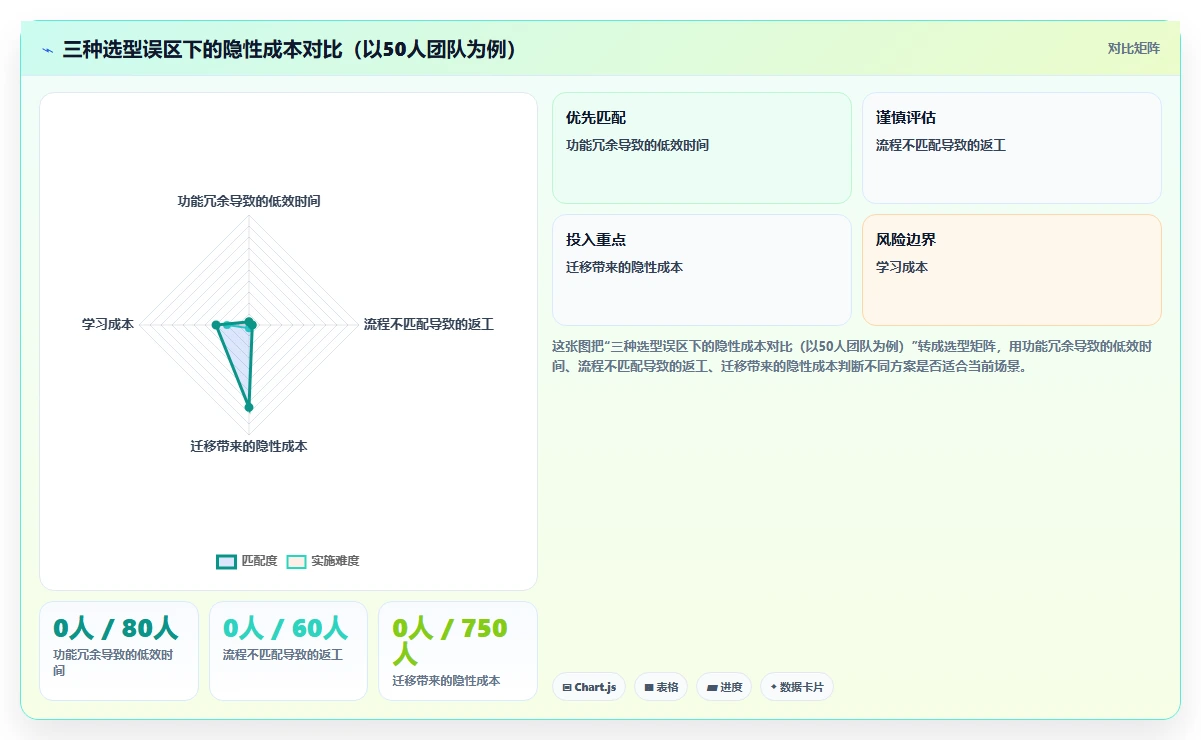Screen dimensions: 1201x740
Task: Click the description paragraph starting 这张图把
Action: click(x=852, y=356)
